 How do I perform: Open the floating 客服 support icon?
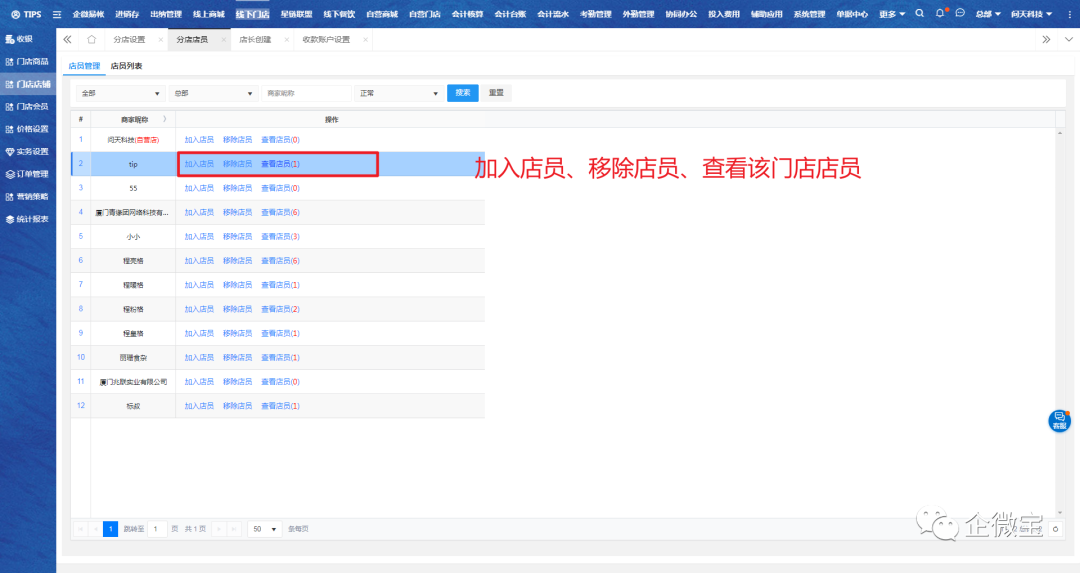[x=1059, y=421]
